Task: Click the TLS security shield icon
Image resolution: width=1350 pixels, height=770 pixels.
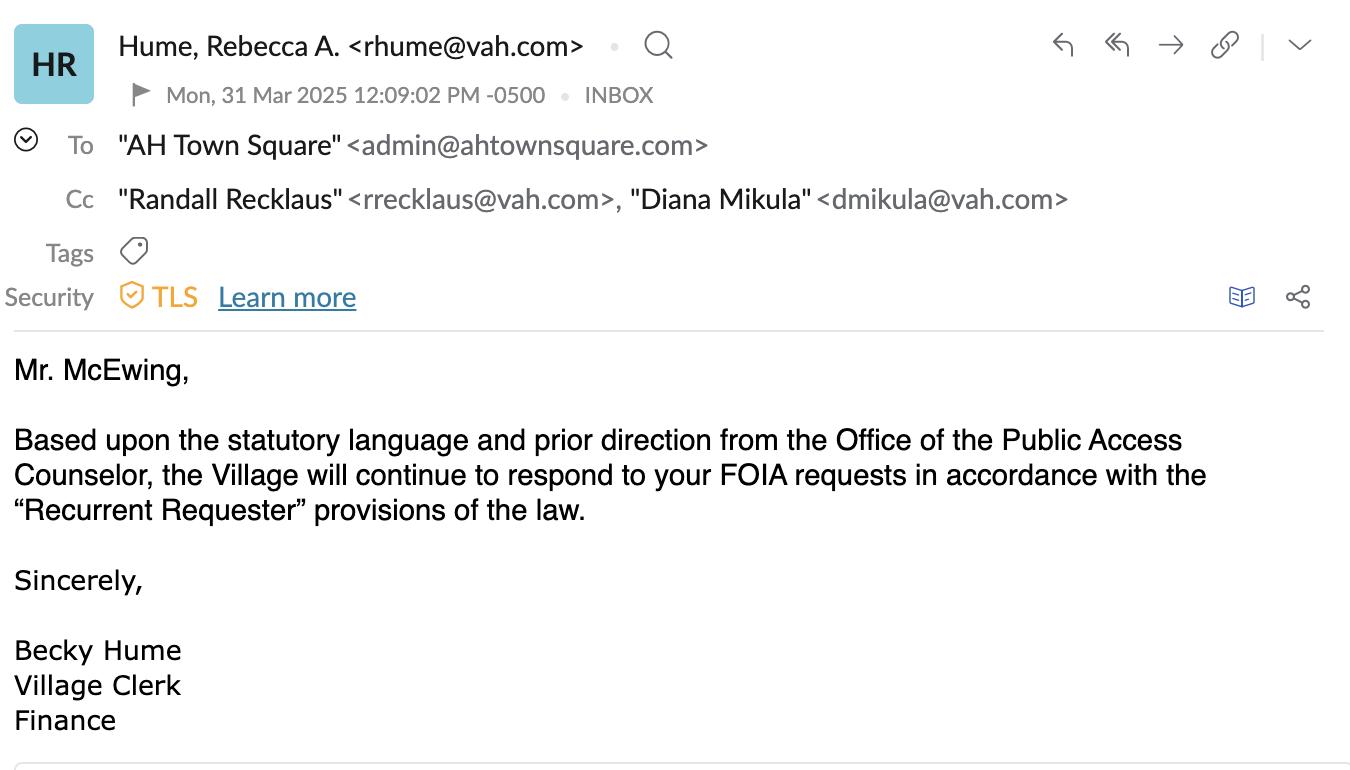Action: [132, 296]
